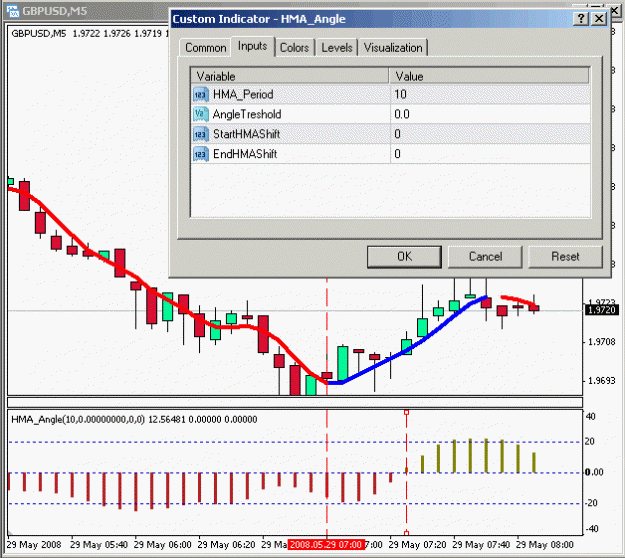
Task: Click the Variable column header
Action: [x=290, y=76]
